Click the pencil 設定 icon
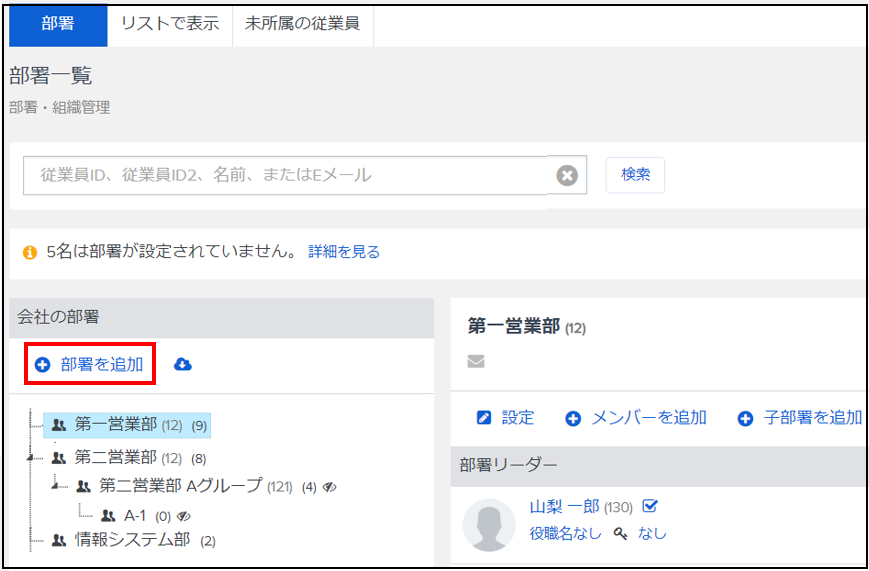869x571 pixels. click(484, 418)
